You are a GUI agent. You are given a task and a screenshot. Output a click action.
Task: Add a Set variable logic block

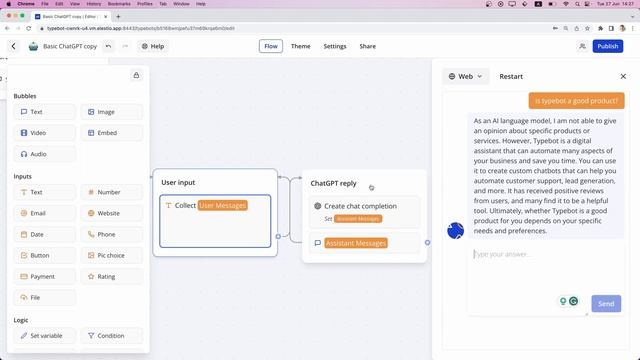[44, 336]
